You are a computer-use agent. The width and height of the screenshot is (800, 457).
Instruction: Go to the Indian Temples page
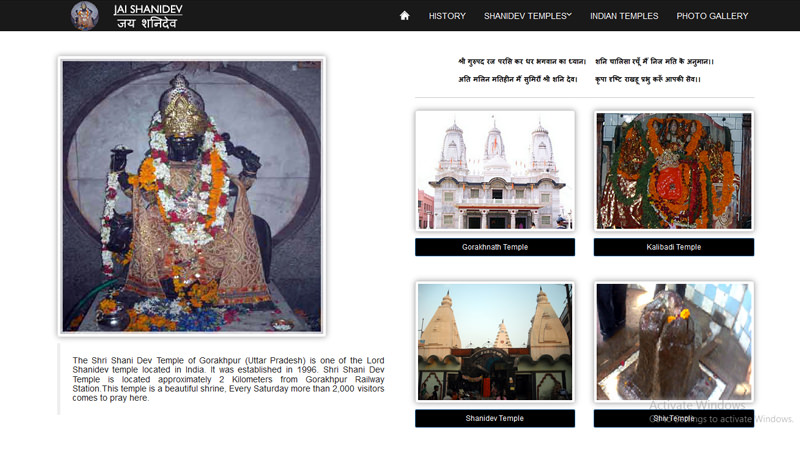[624, 16]
